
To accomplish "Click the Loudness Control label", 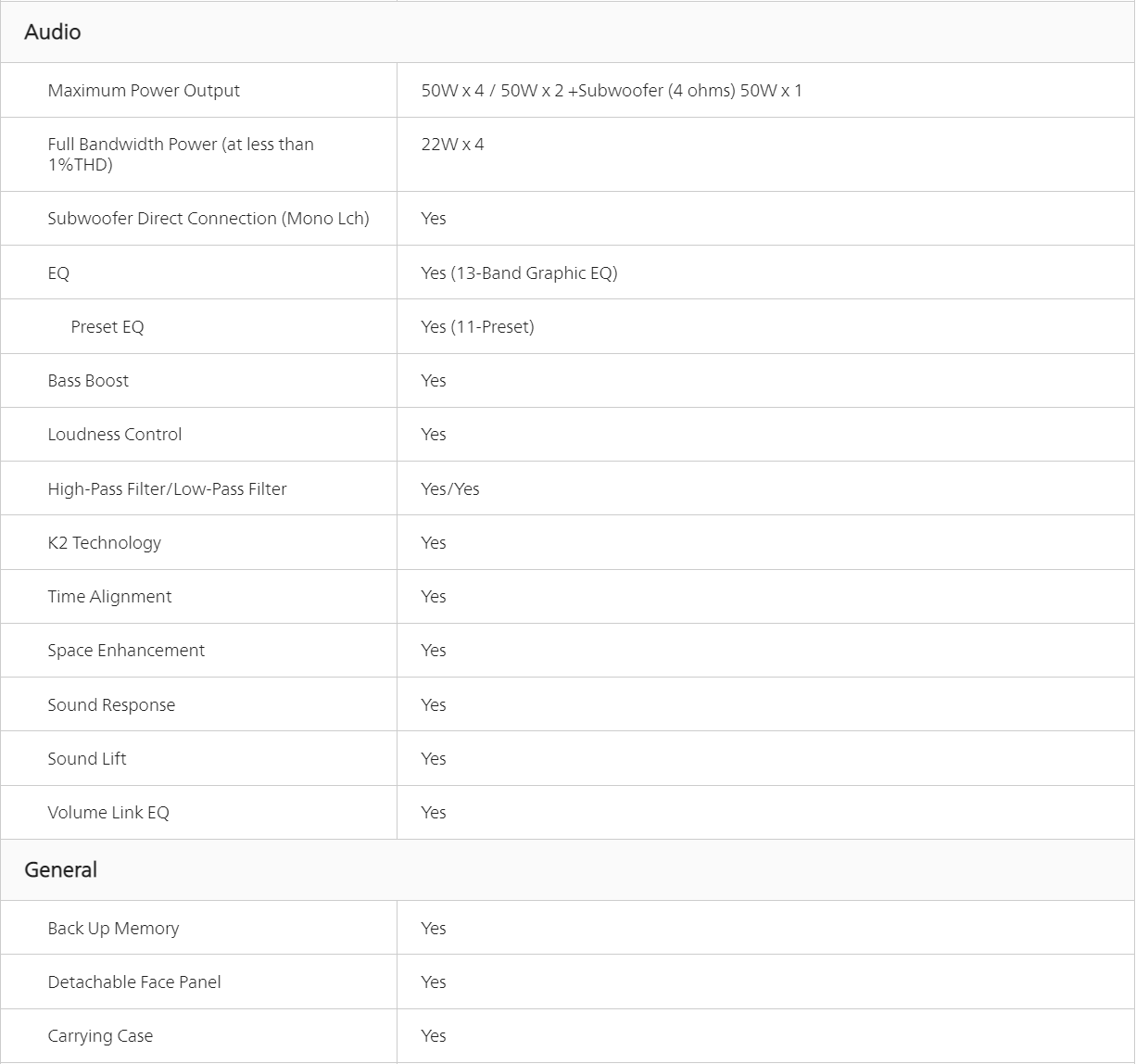I will click(x=115, y=435).
